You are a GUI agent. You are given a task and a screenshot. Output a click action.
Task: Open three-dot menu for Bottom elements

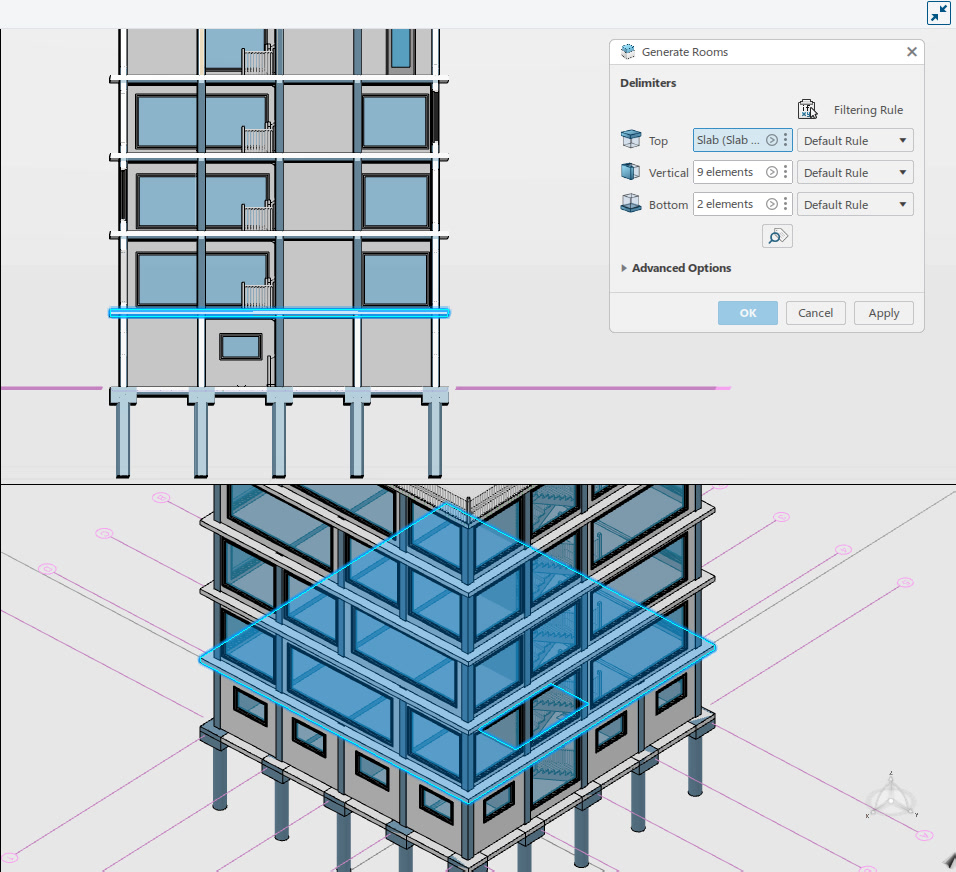pyautogui.click(x=785, y=204)
